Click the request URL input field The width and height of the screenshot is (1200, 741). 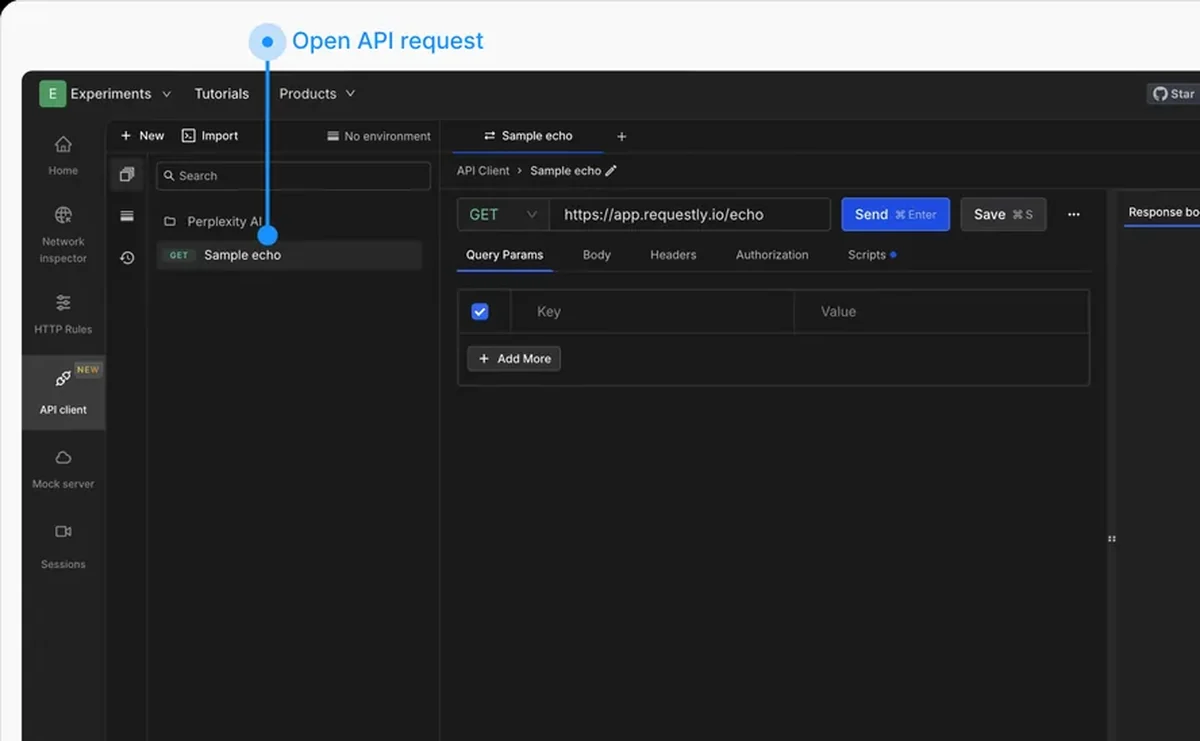tap(690, 215)
